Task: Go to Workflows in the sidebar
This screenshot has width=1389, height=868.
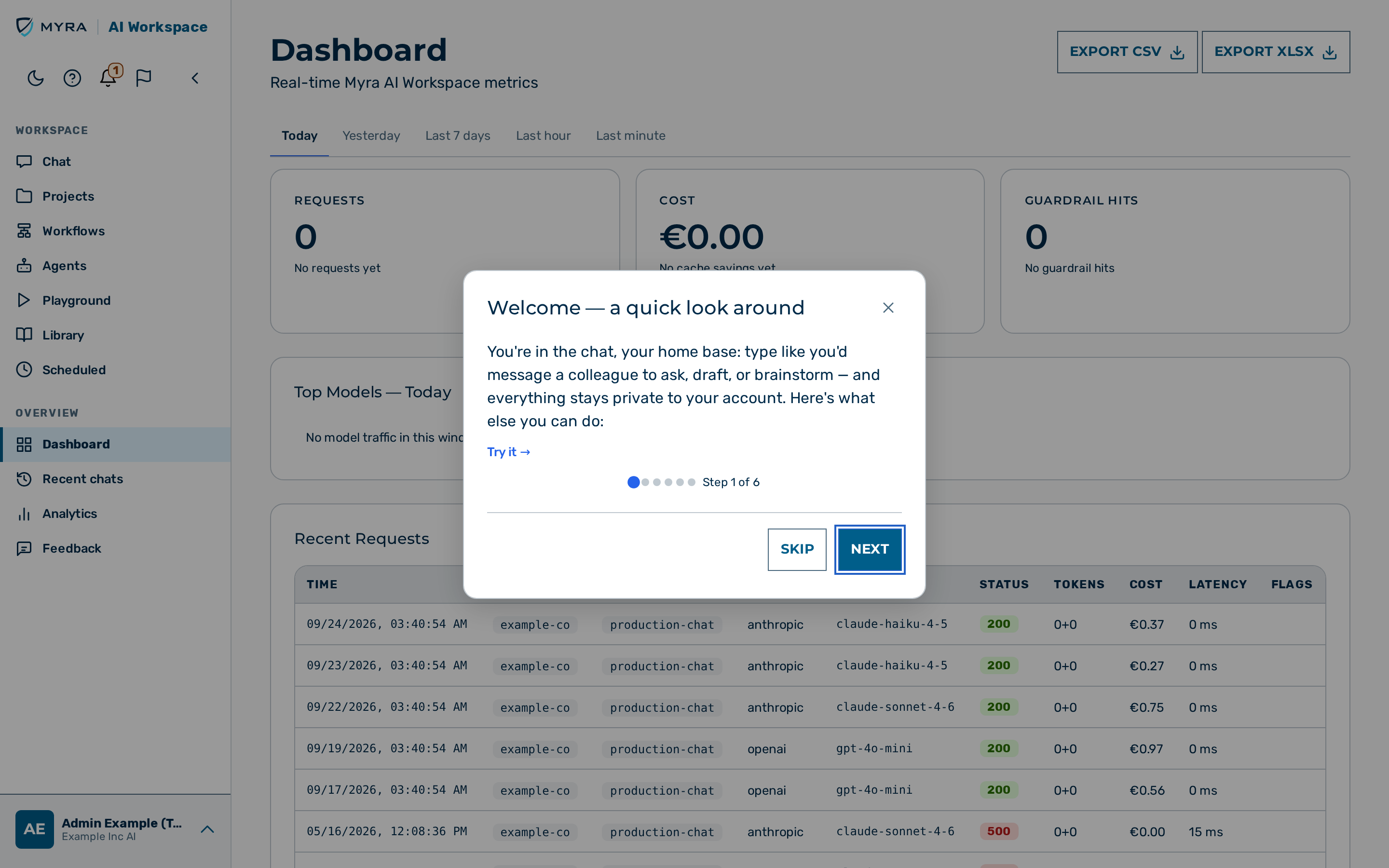Action: (115, 231)
